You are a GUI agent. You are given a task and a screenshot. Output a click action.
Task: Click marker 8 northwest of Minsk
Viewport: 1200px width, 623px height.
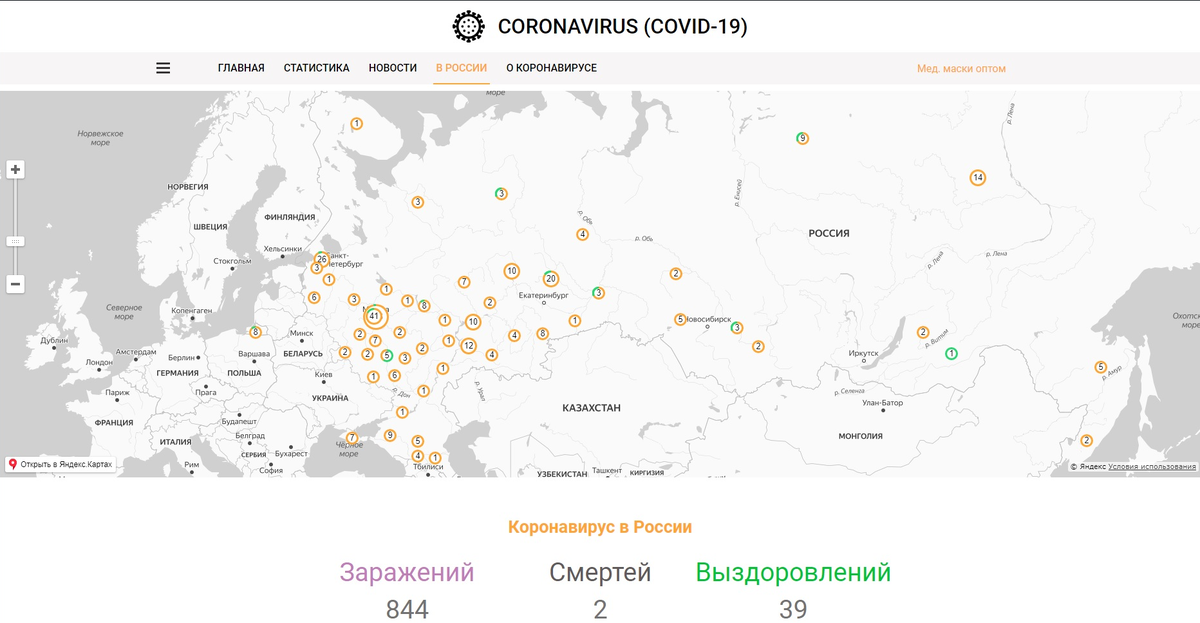click(255, 332)
